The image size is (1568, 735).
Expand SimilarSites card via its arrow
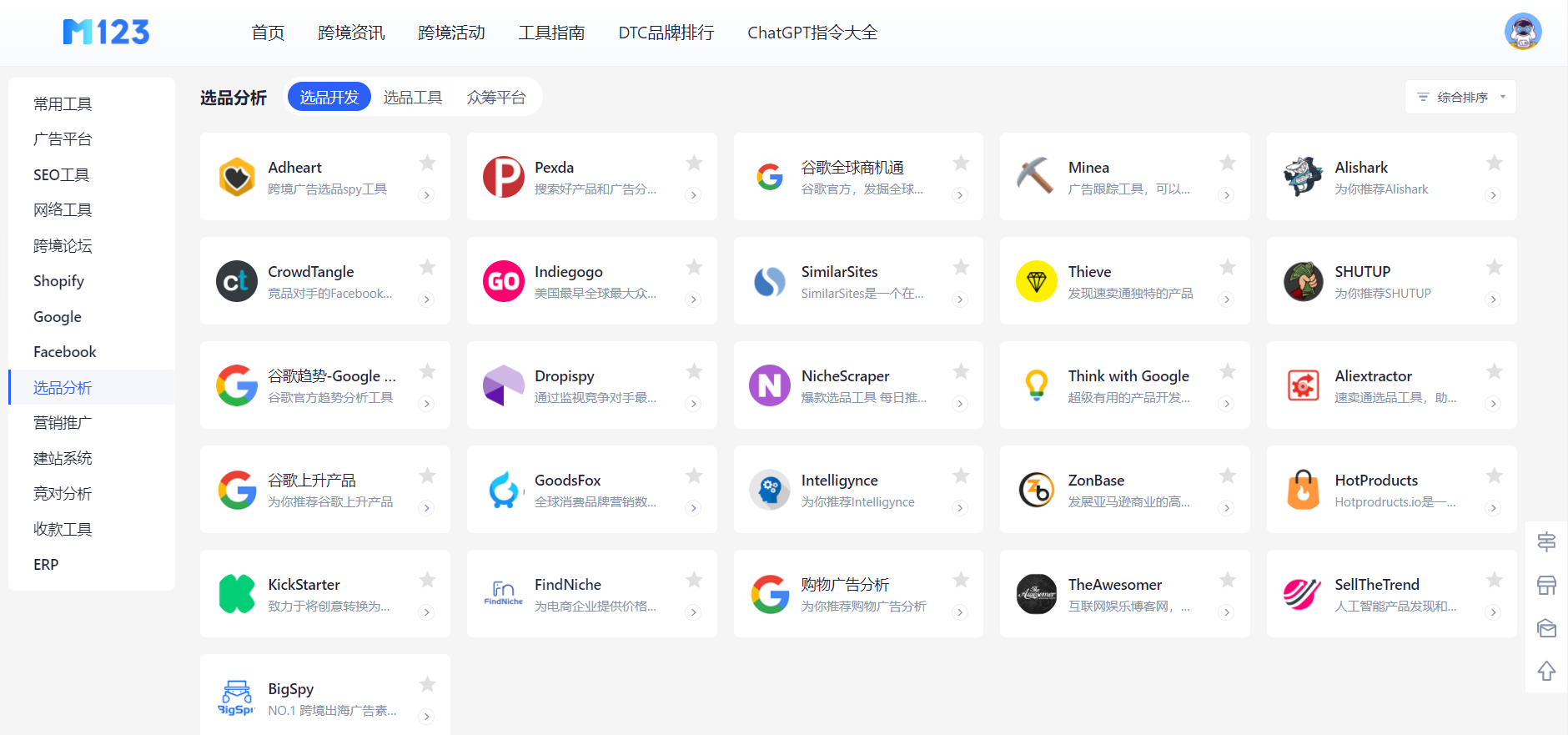pos(960,300)
